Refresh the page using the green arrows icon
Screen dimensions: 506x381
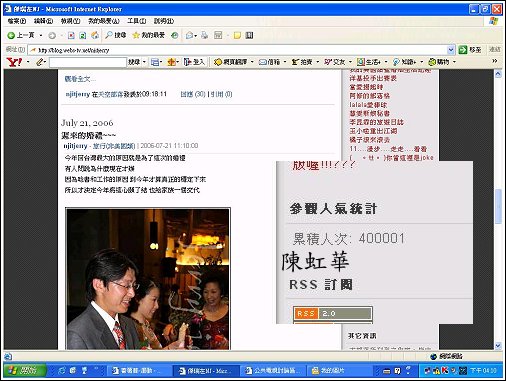tap(83, 35)
